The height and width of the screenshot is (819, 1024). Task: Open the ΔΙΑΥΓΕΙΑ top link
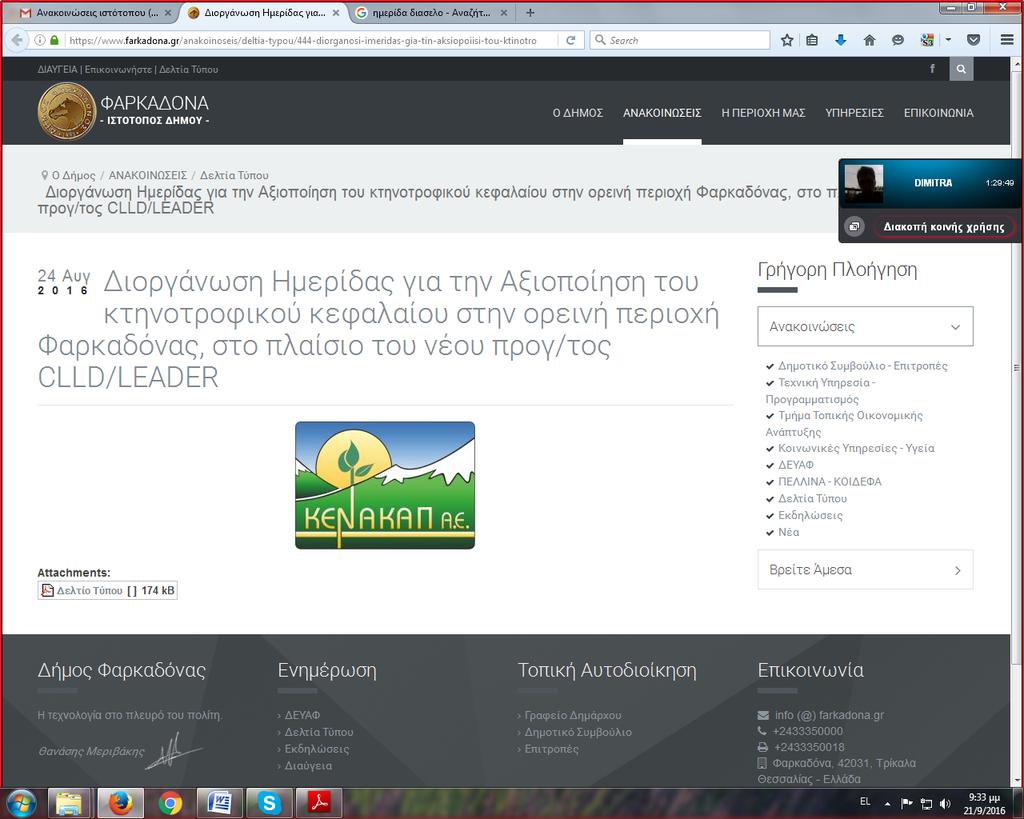pyautogui.click(x=57, y=69)
